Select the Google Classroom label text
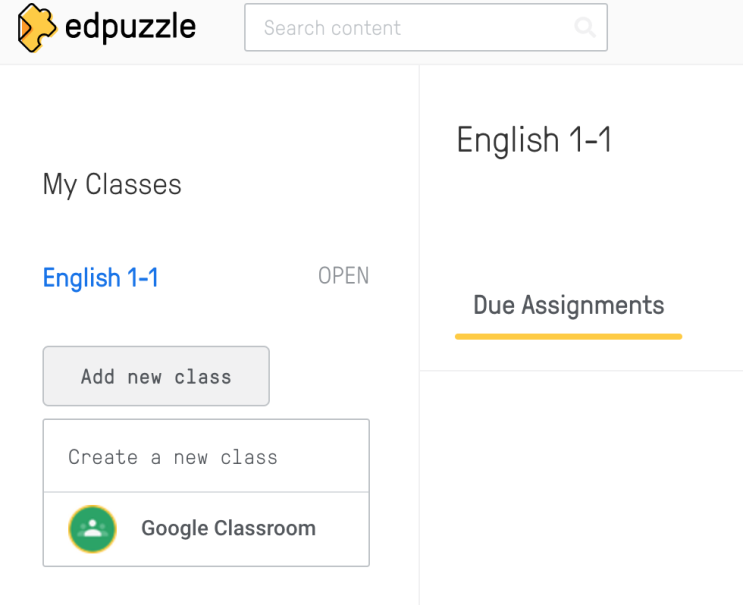Viewport: 743px width, 605px height. point(228,529)
